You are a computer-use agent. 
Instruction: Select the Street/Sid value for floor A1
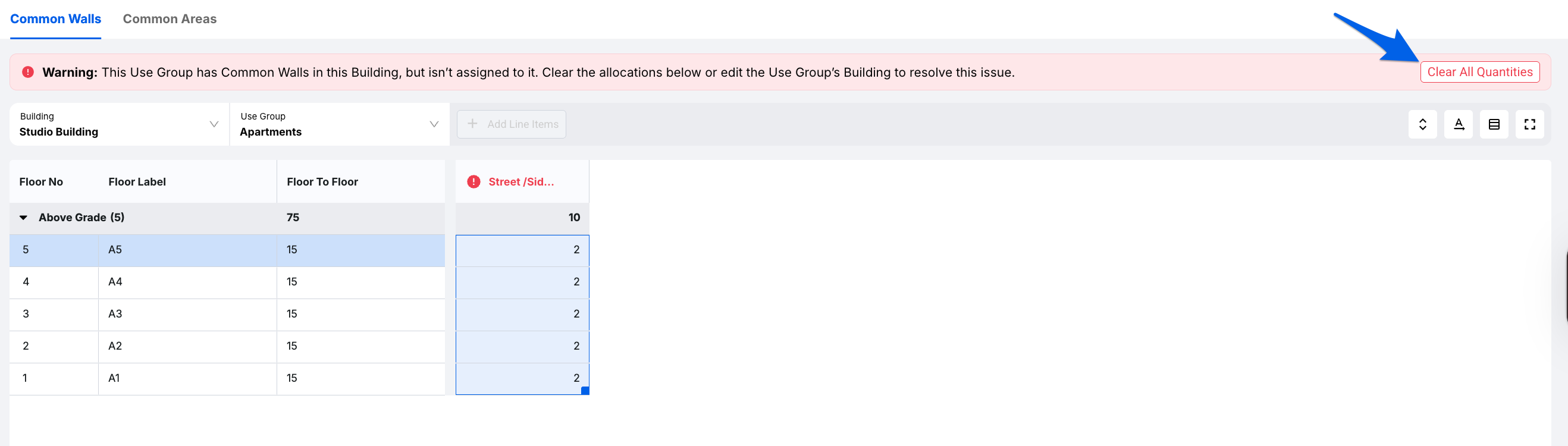(x=522, y=378)
